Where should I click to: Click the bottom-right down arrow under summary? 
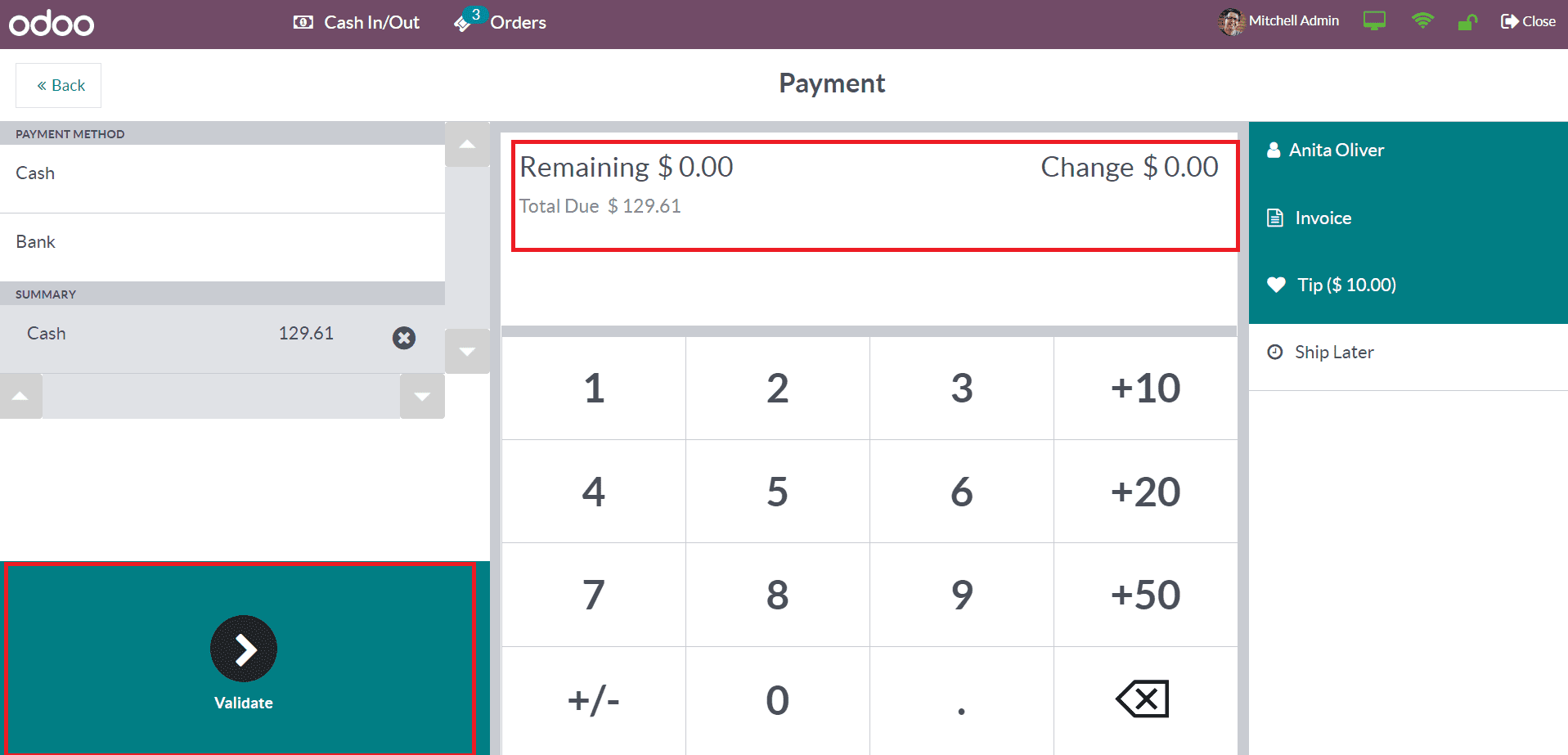pos(422,397)
